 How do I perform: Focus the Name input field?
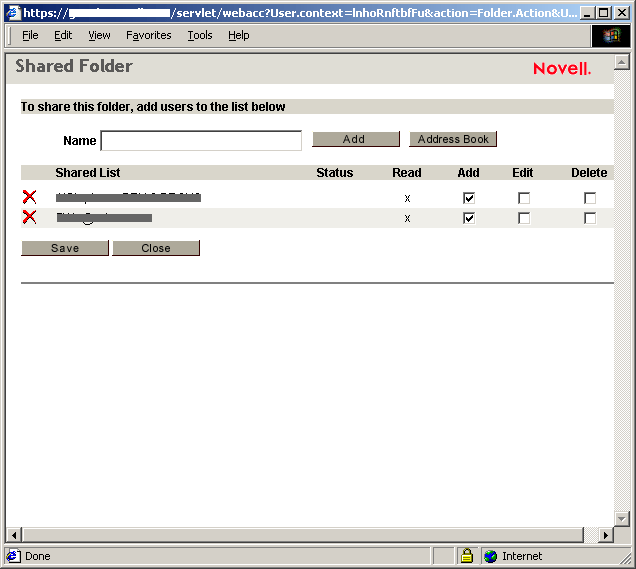click(x=201, y=141)
